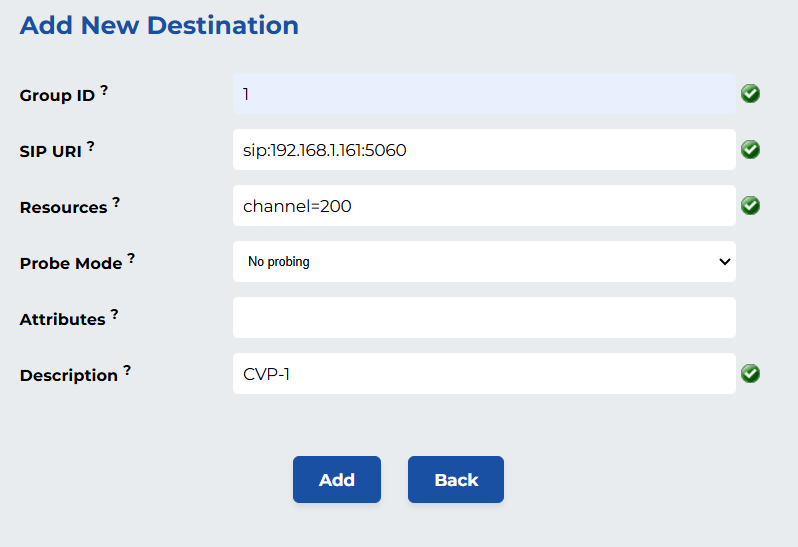Click the Group ID help question mark
Screen dimensions: 798x547
[104, 90]
